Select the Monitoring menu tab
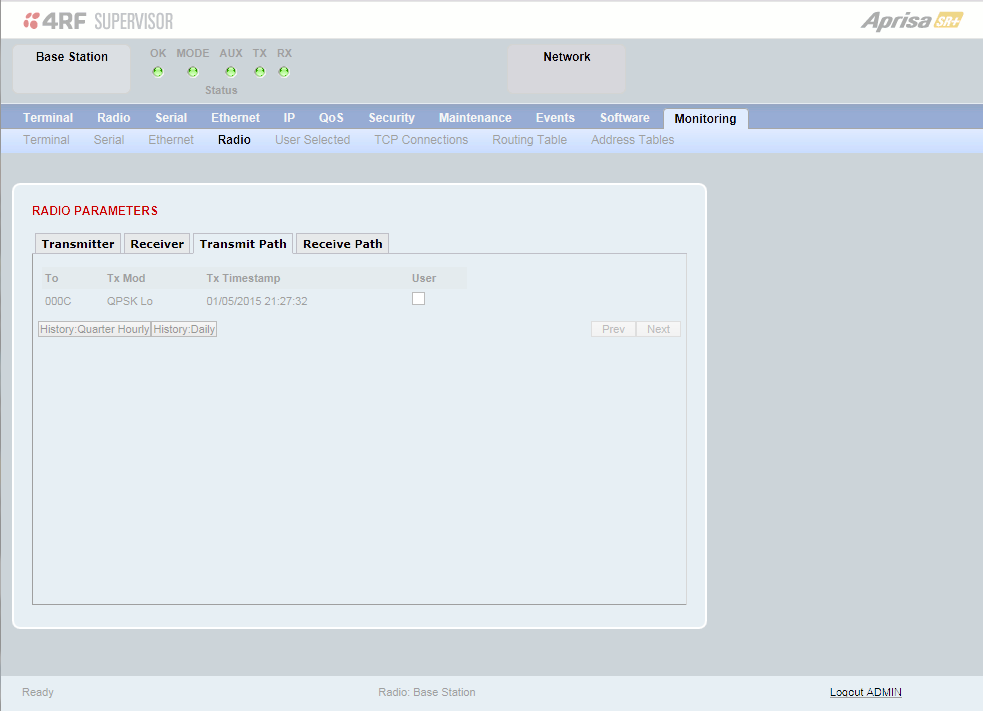This screenshot has width=983, height=711. [705, 118]
